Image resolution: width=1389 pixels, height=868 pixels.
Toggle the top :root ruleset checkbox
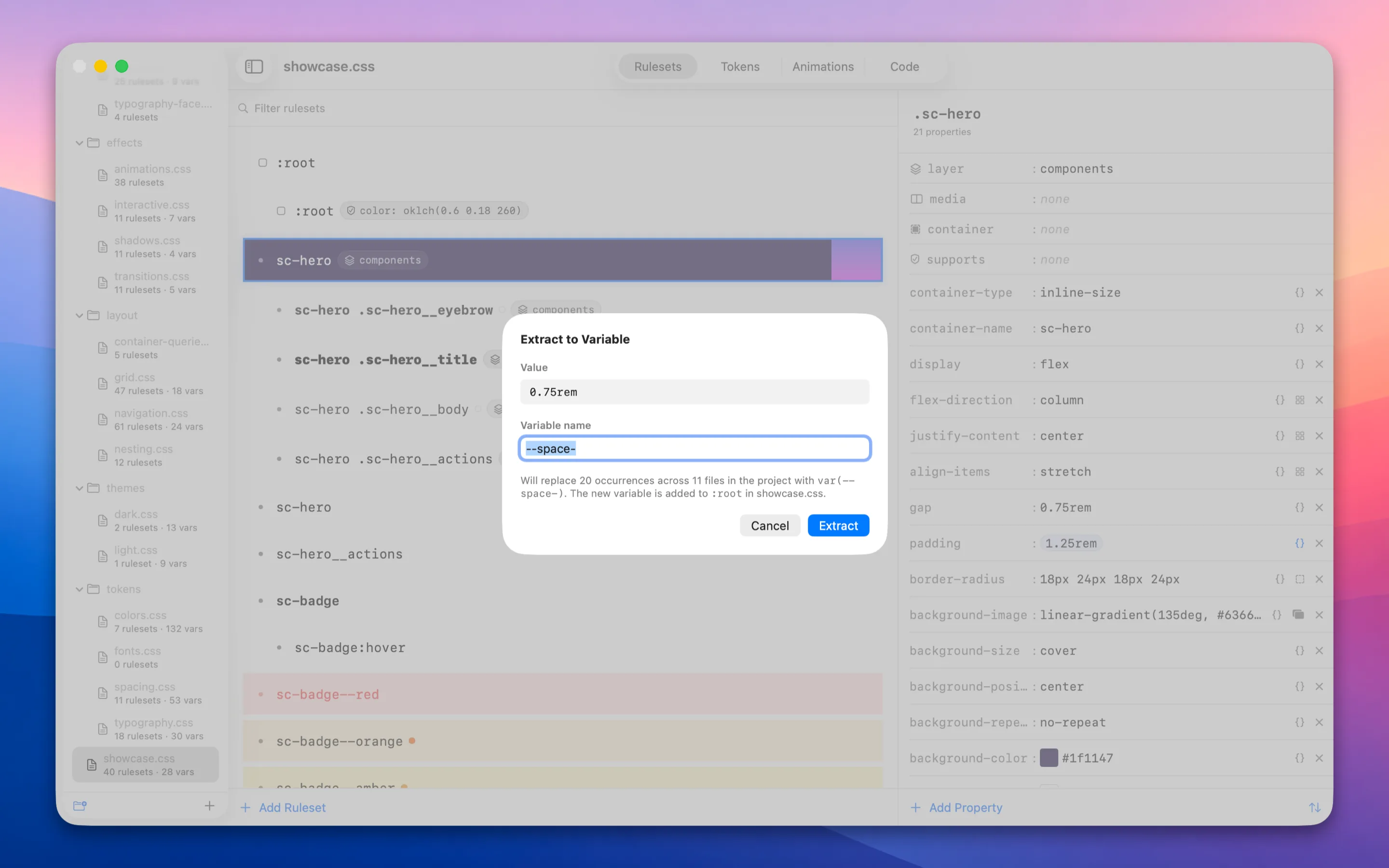point(262,163)
